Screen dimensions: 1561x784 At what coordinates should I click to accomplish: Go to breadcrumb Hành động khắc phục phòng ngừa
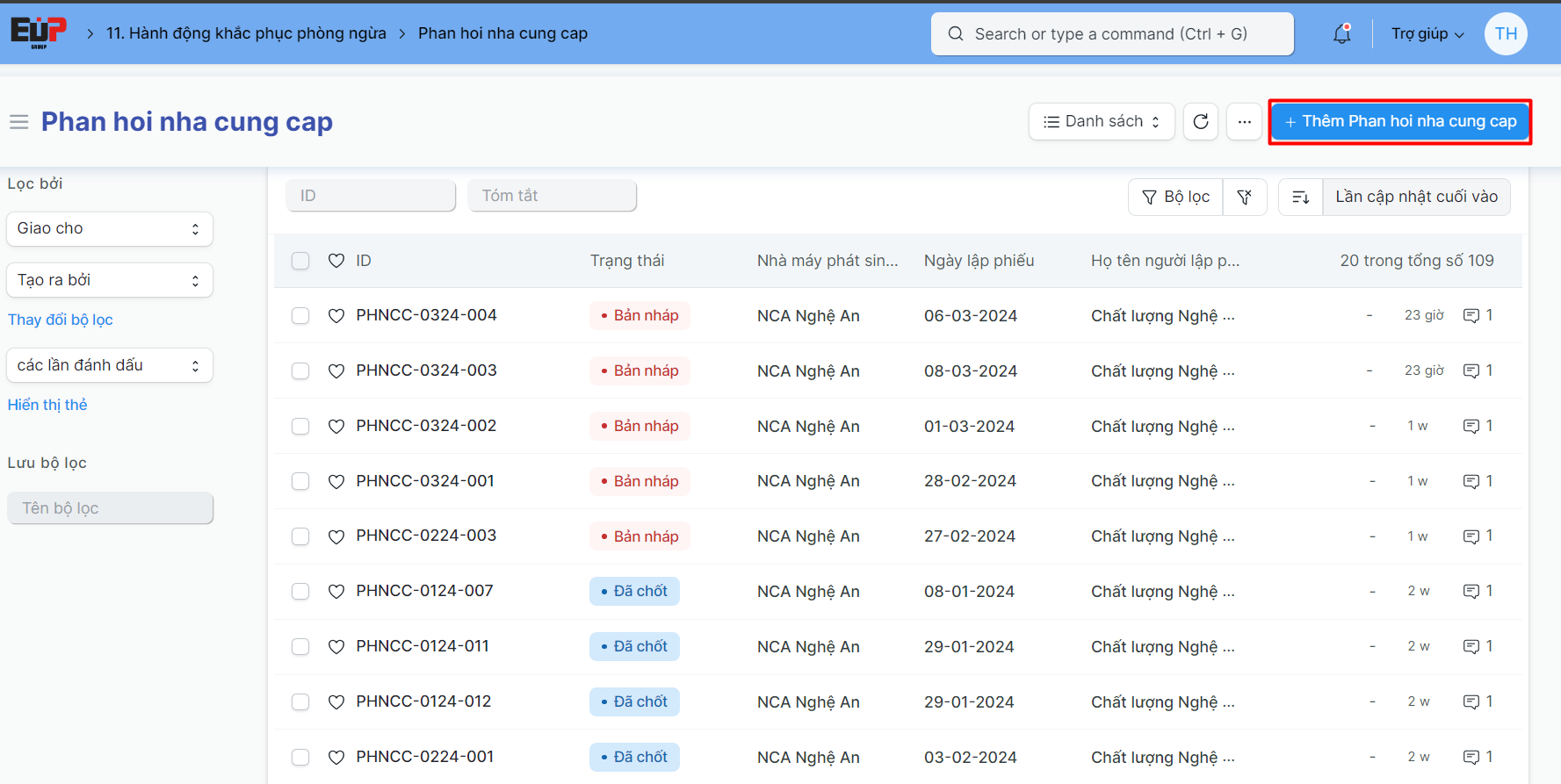[x=246, y=33]
